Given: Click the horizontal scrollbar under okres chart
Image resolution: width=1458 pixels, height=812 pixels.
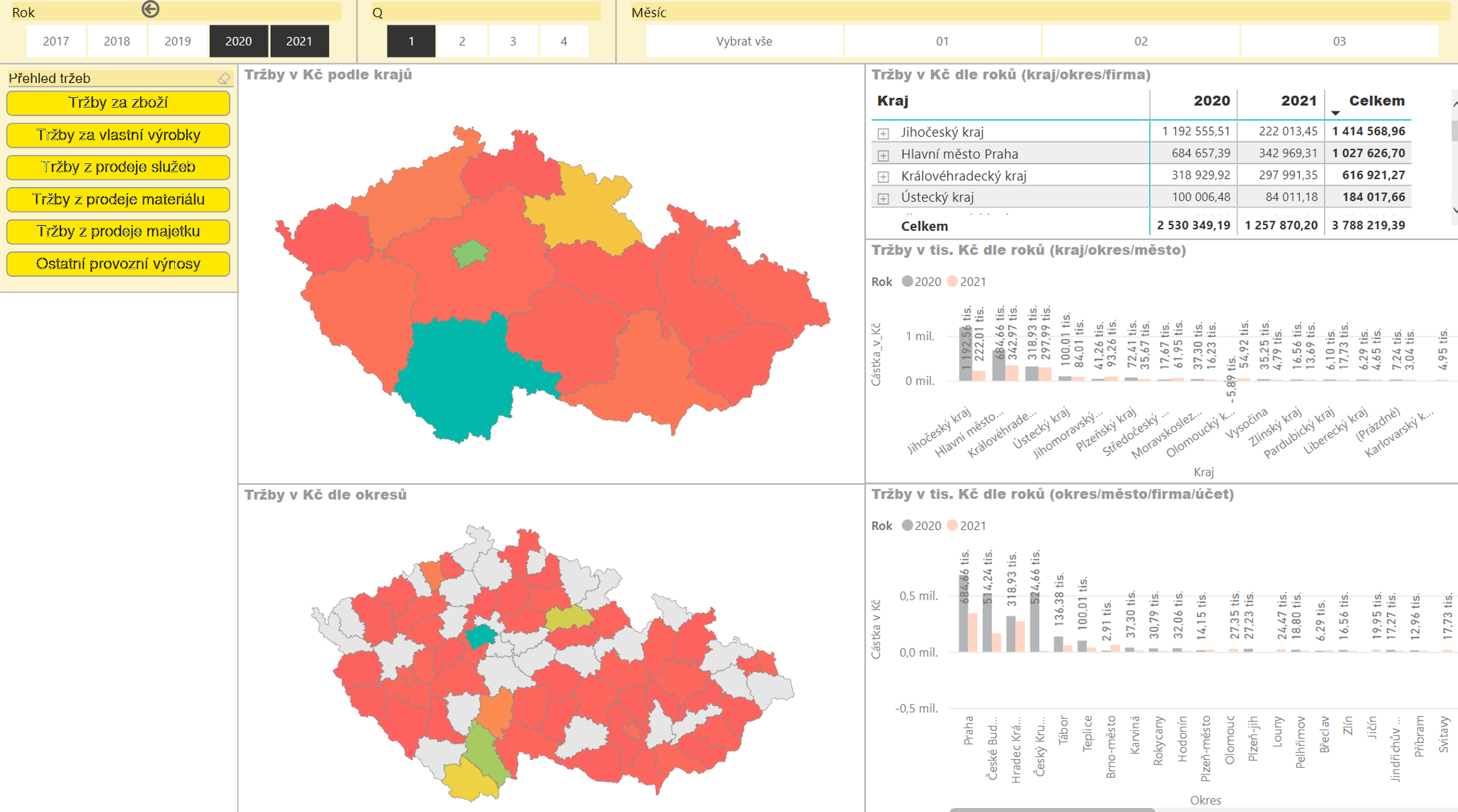Looking at the screenshot, I should pos(1051,809).
